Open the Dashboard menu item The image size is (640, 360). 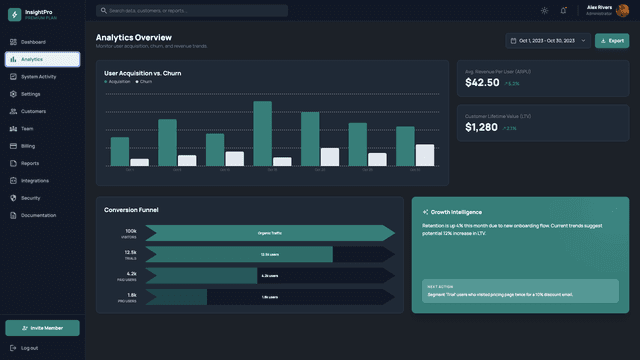pos(42,42)
